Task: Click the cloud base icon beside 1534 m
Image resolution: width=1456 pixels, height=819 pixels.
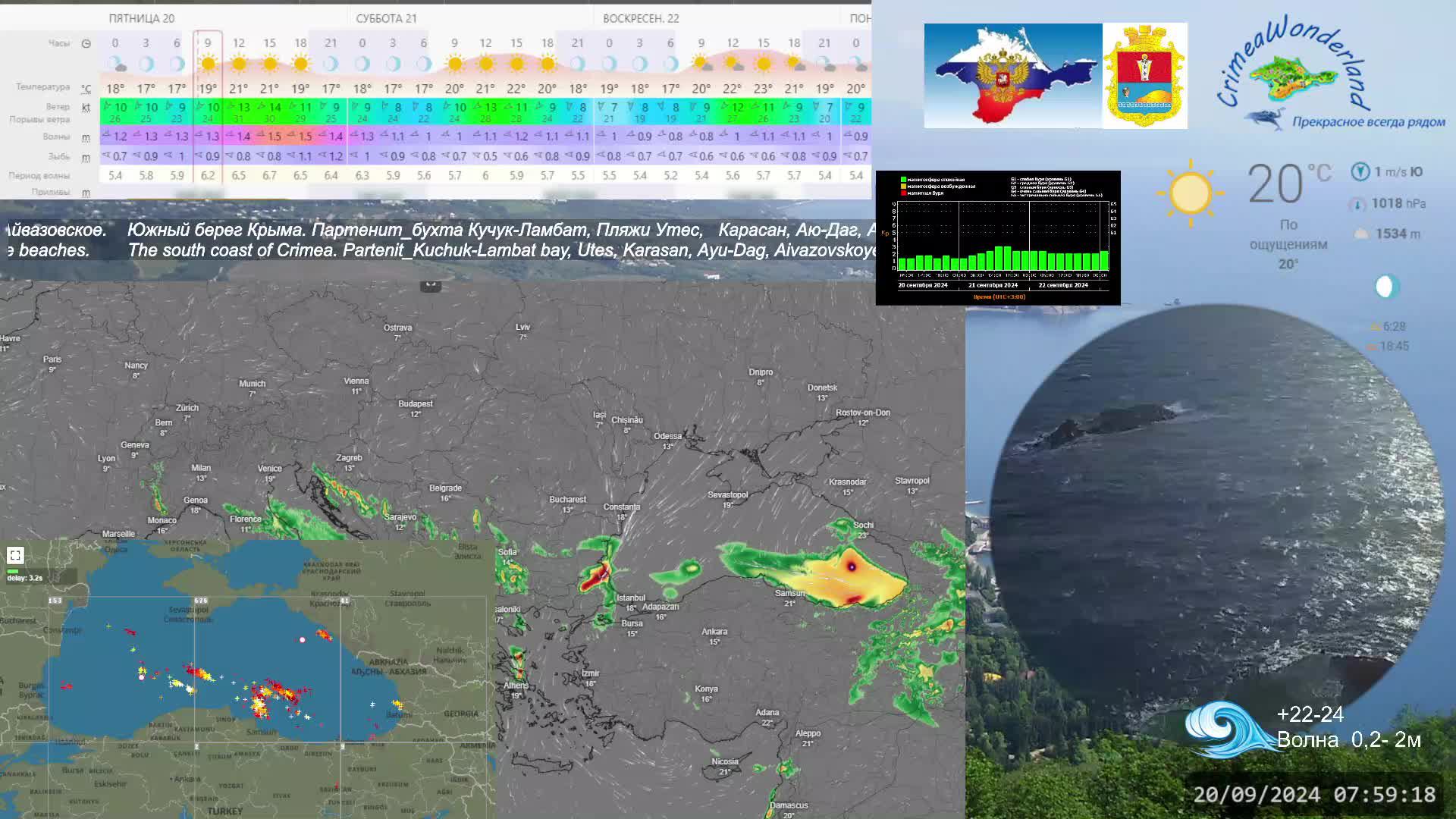Action: click(1361, 234)
